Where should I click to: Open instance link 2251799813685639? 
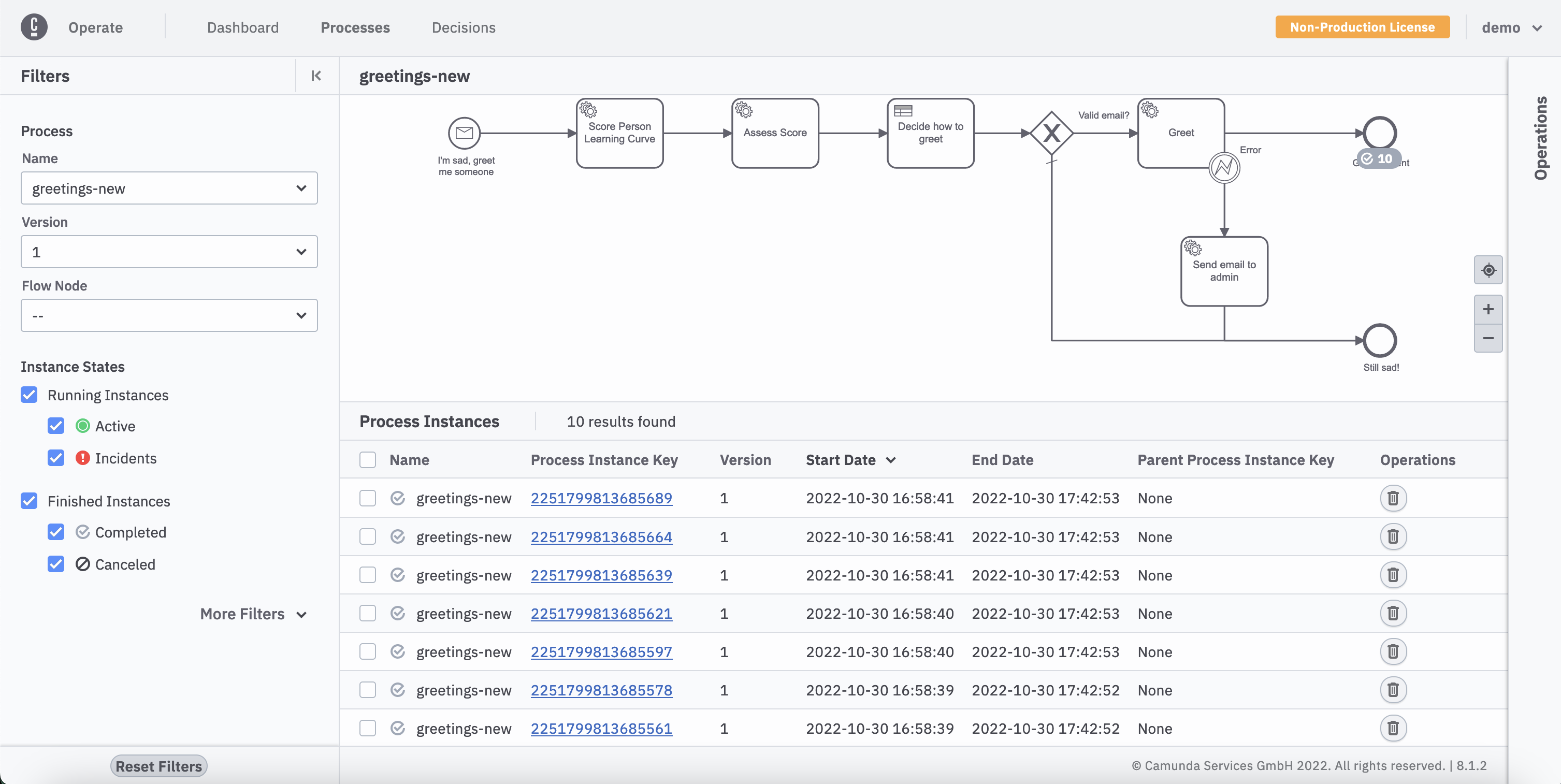pyautogui.click(x=602, y=575)
